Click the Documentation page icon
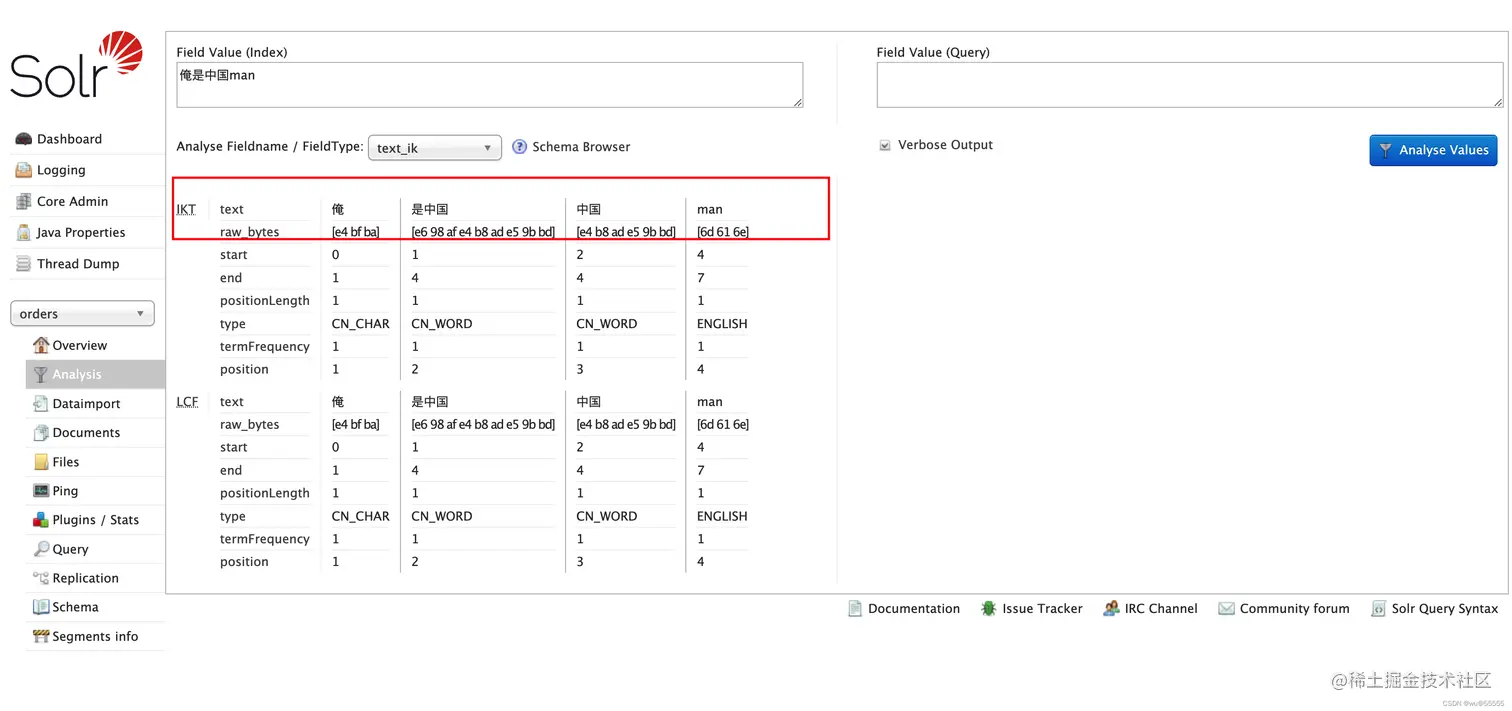The width and height of the screenshot is (1512, 711). point(855,608)
